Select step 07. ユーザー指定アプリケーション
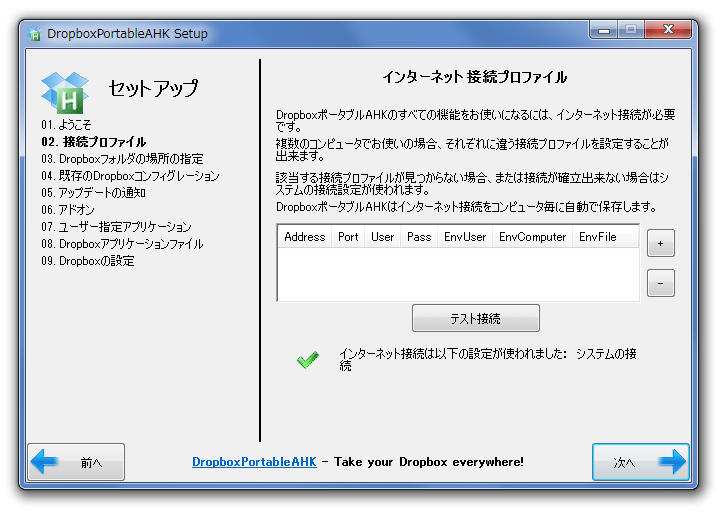The image size is (721, 512). 116,227
